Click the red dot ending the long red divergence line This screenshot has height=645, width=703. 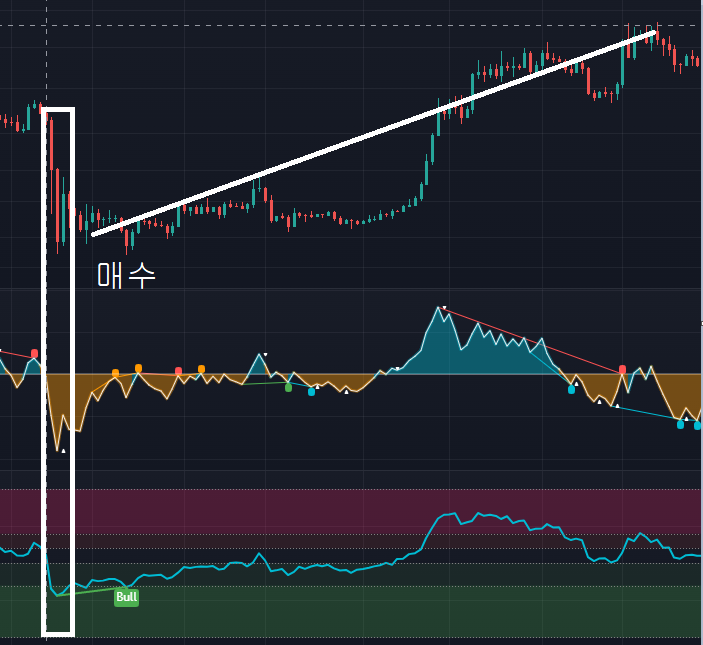click(x=622, y=369)
